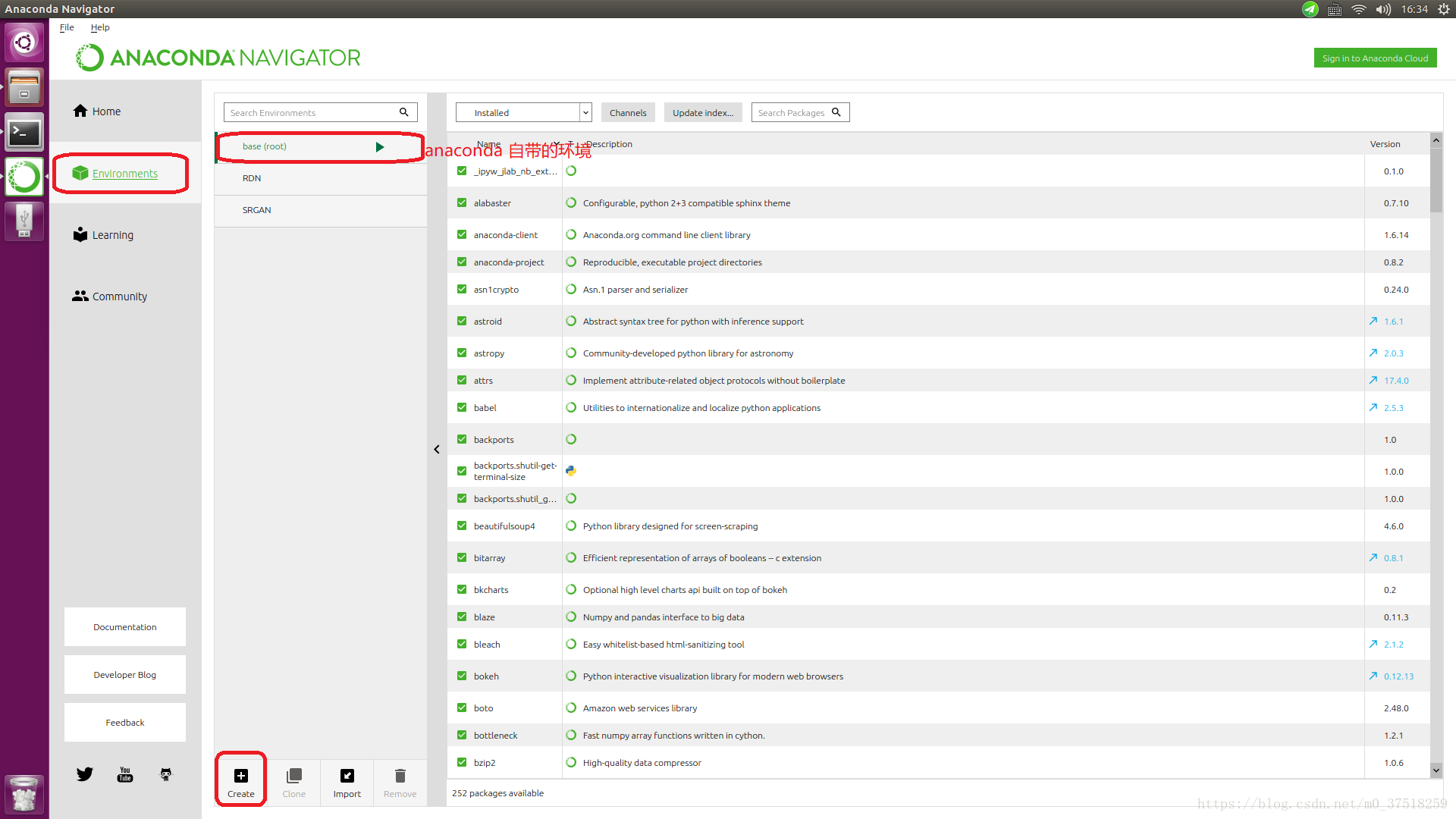Click the package list vertical scrollbar

pos(1436,179)
